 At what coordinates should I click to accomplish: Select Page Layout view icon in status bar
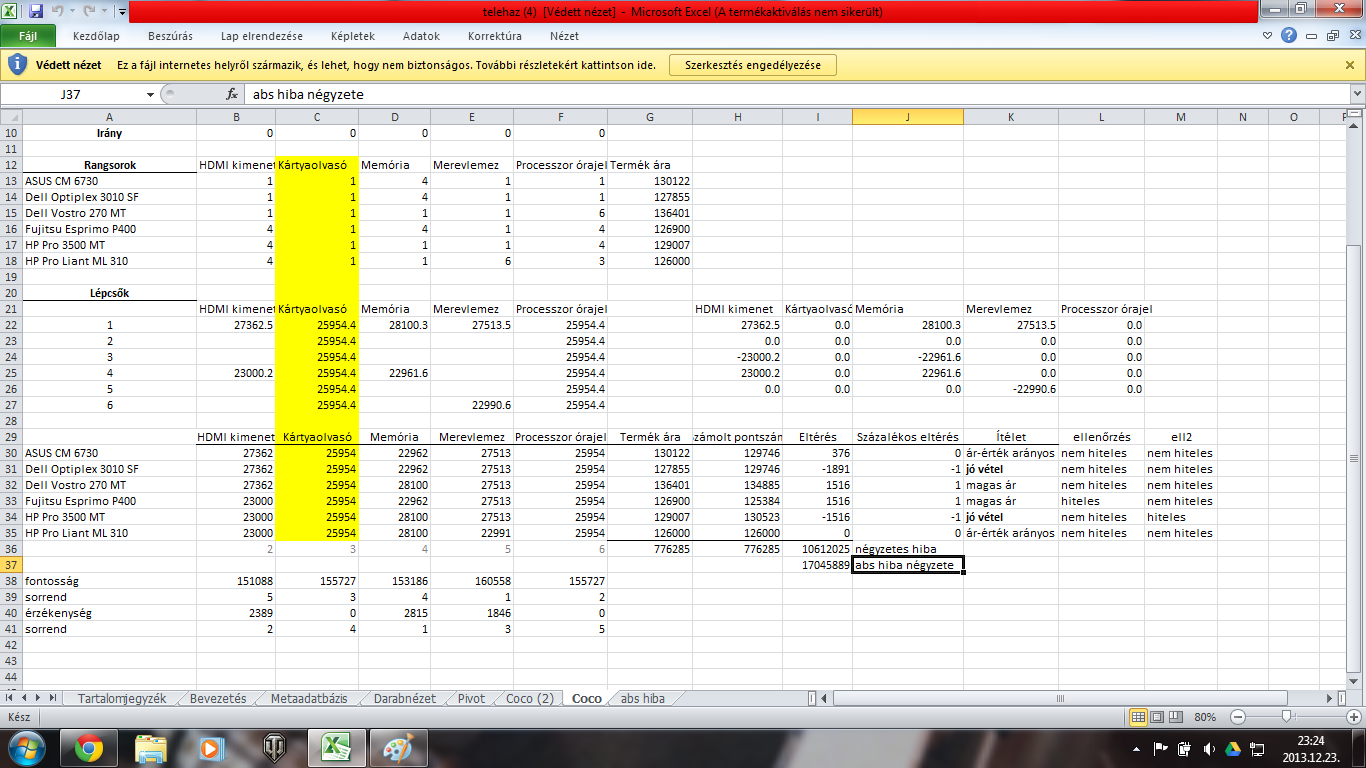click(1157, 717)
